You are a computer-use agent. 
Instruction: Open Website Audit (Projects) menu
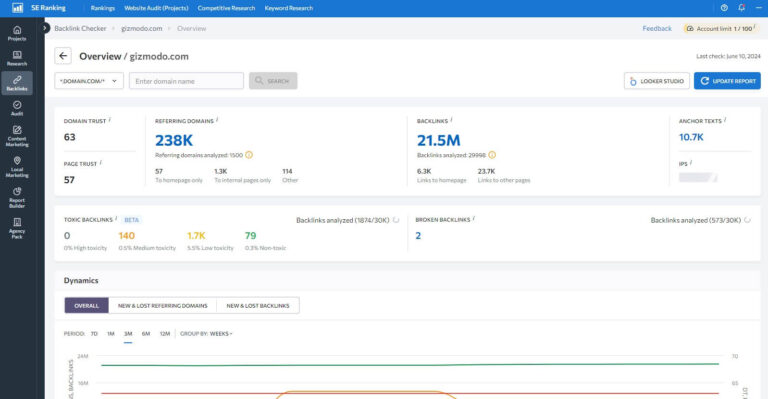coord(156,8)
